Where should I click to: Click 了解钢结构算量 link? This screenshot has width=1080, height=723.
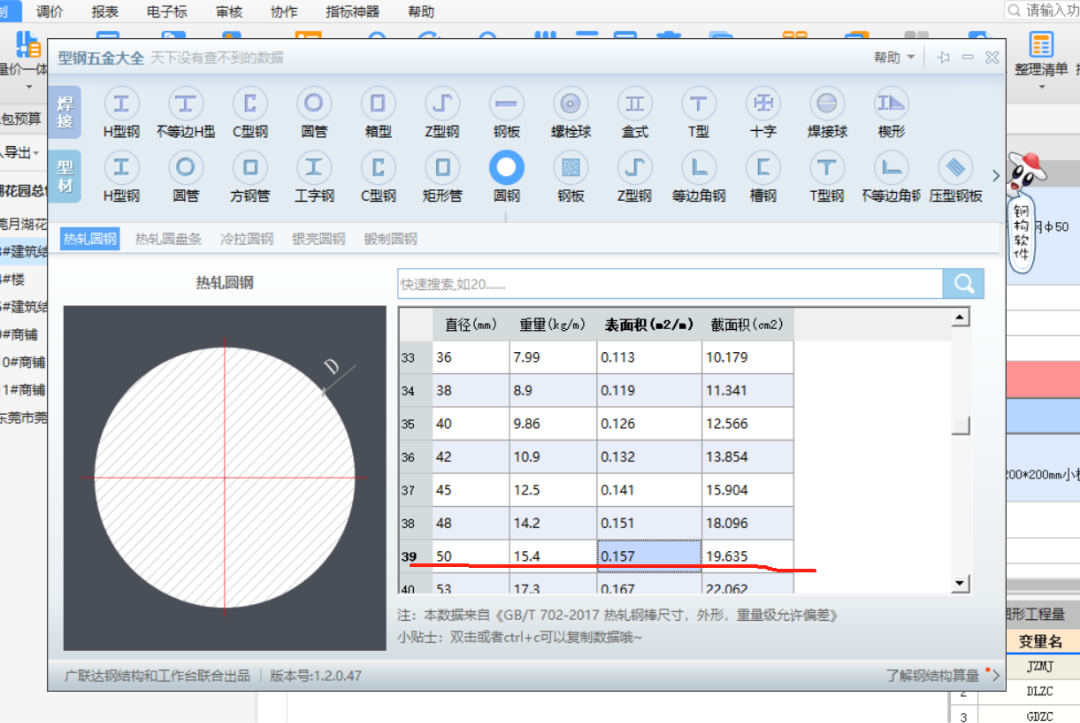coord(932,675)
